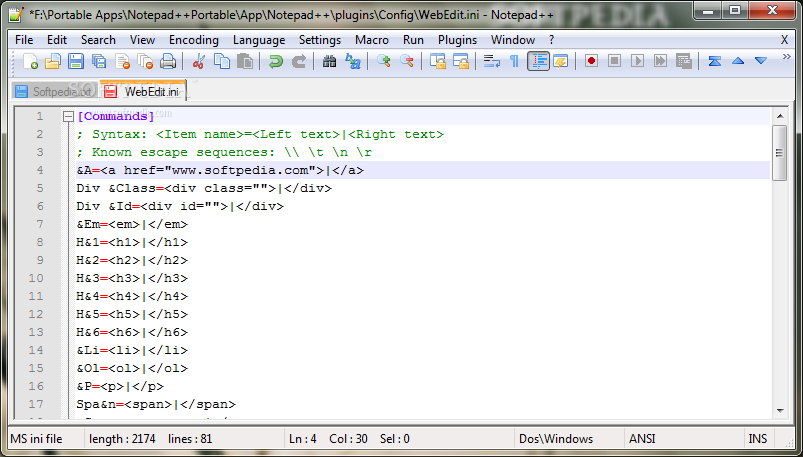Open the View menu

pos(142,40)
